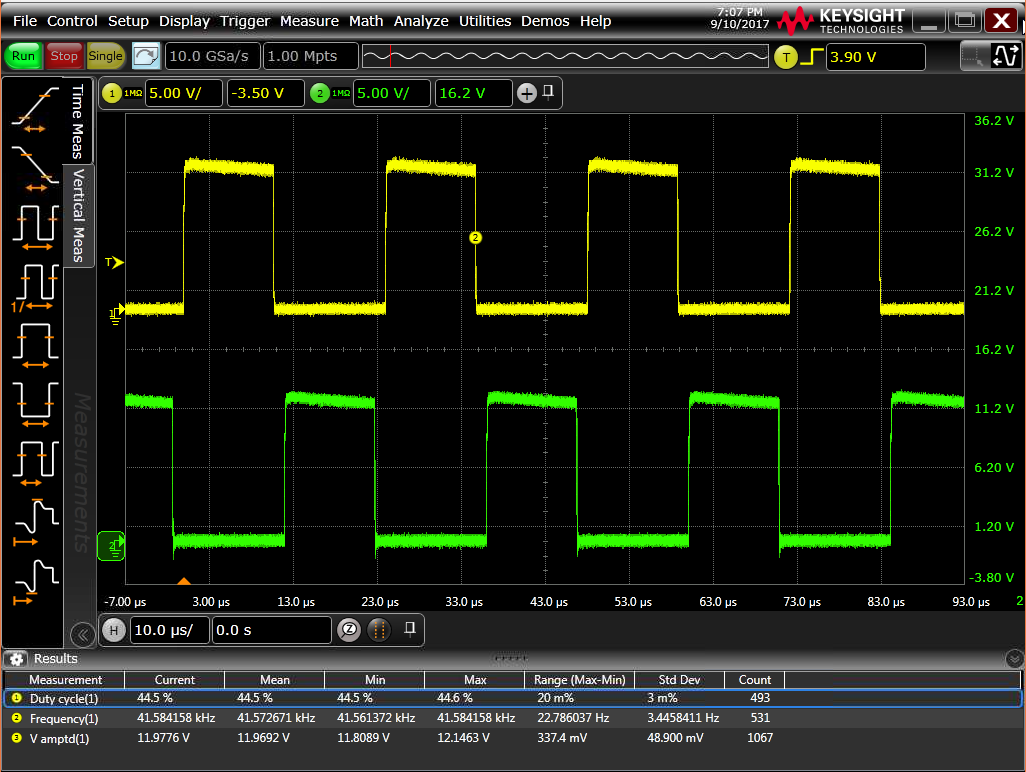Open the Display menu
The height and width of the screenshot is (772, 1026).
(185, 21)
